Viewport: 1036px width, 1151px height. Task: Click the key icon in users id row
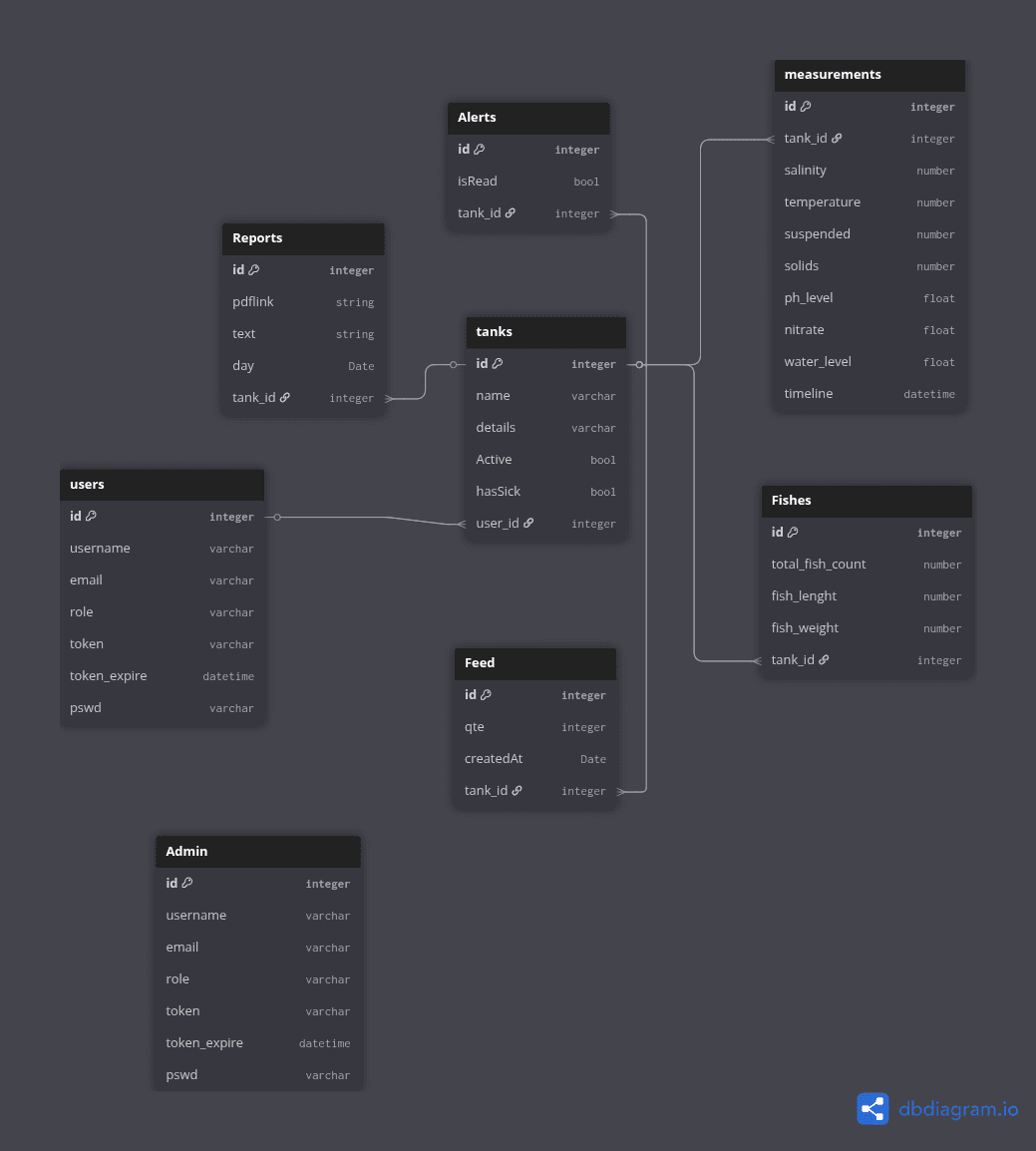91,516
